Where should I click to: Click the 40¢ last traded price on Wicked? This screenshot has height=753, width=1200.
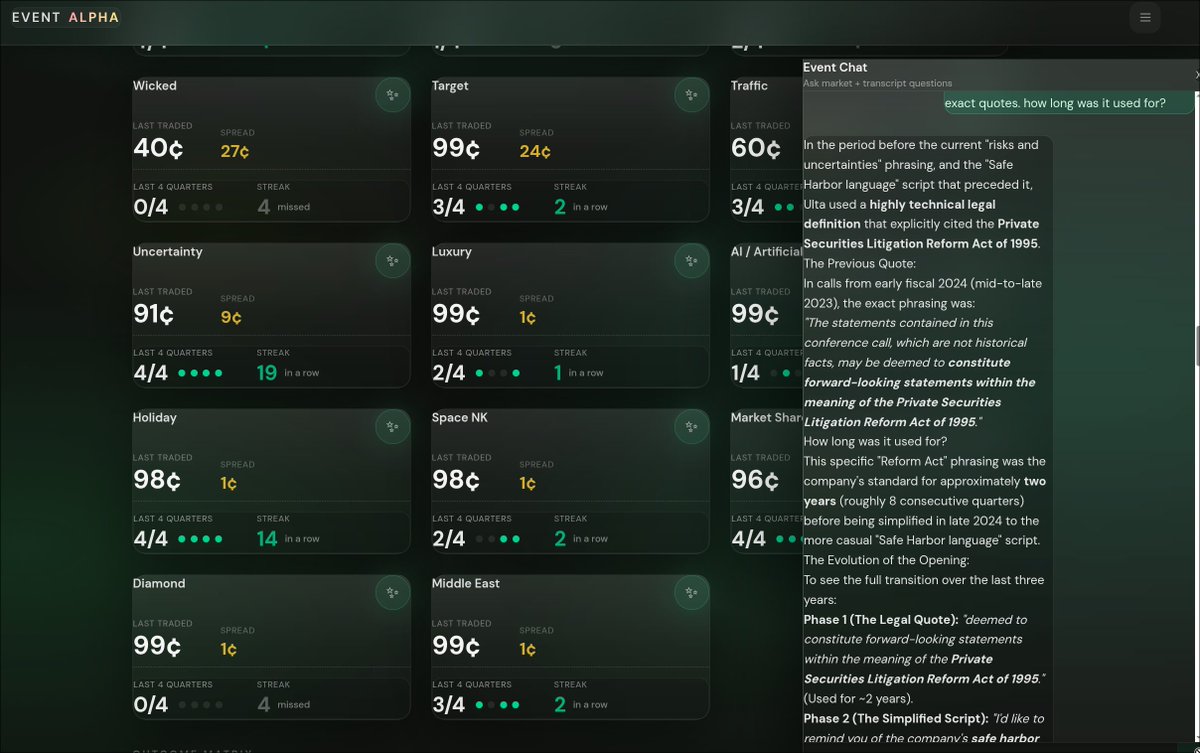click(x=158, y=149)
